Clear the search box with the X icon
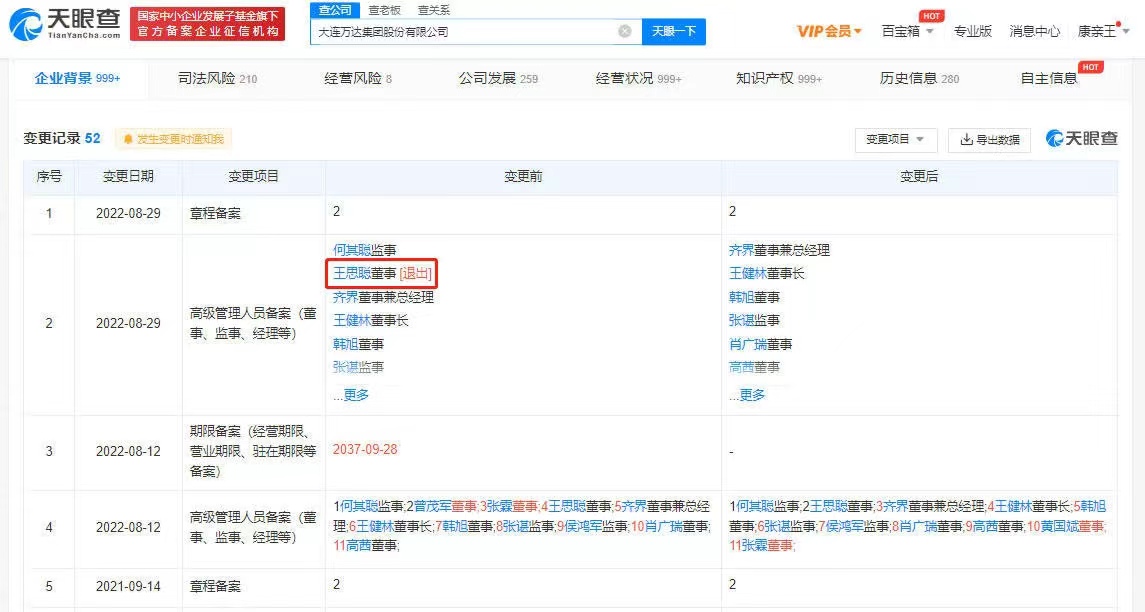Viewport: 1145px width, 612px height. pos(624,31)
